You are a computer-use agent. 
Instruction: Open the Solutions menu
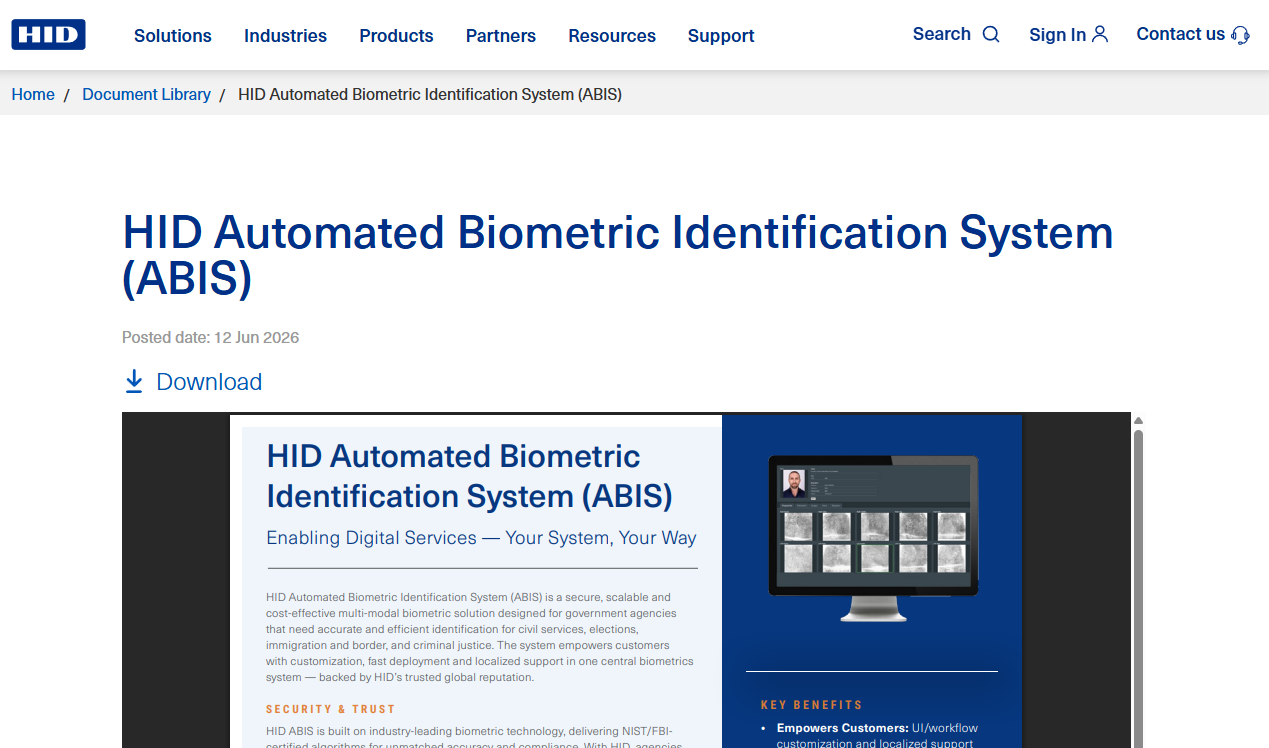click(x=173, y=36)
